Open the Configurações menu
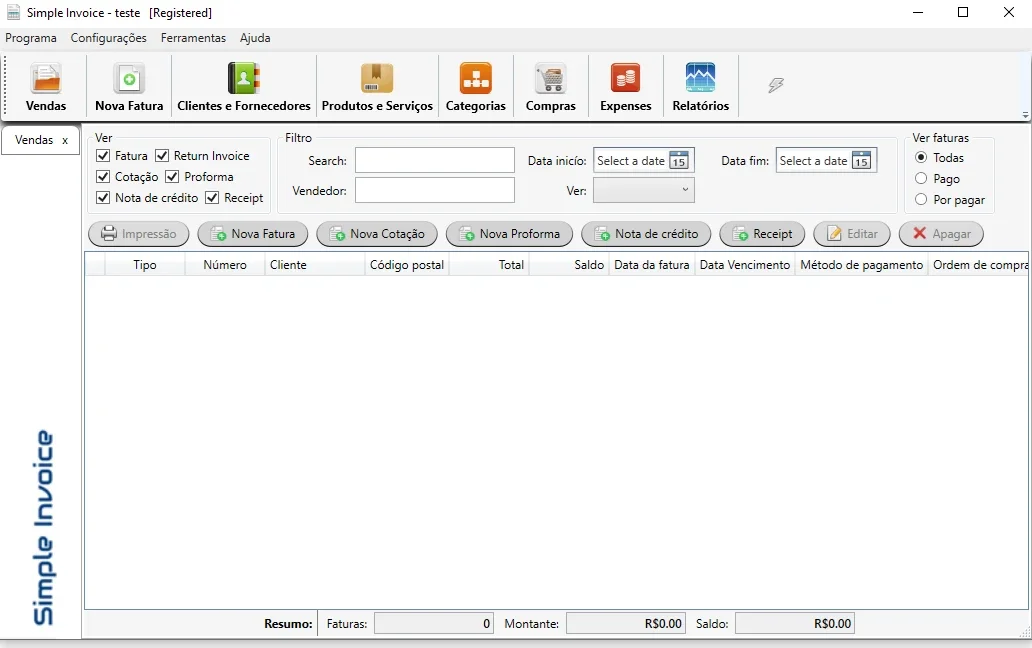The width and height of the screenshot is (1032, 648). (x=109, y=38)
